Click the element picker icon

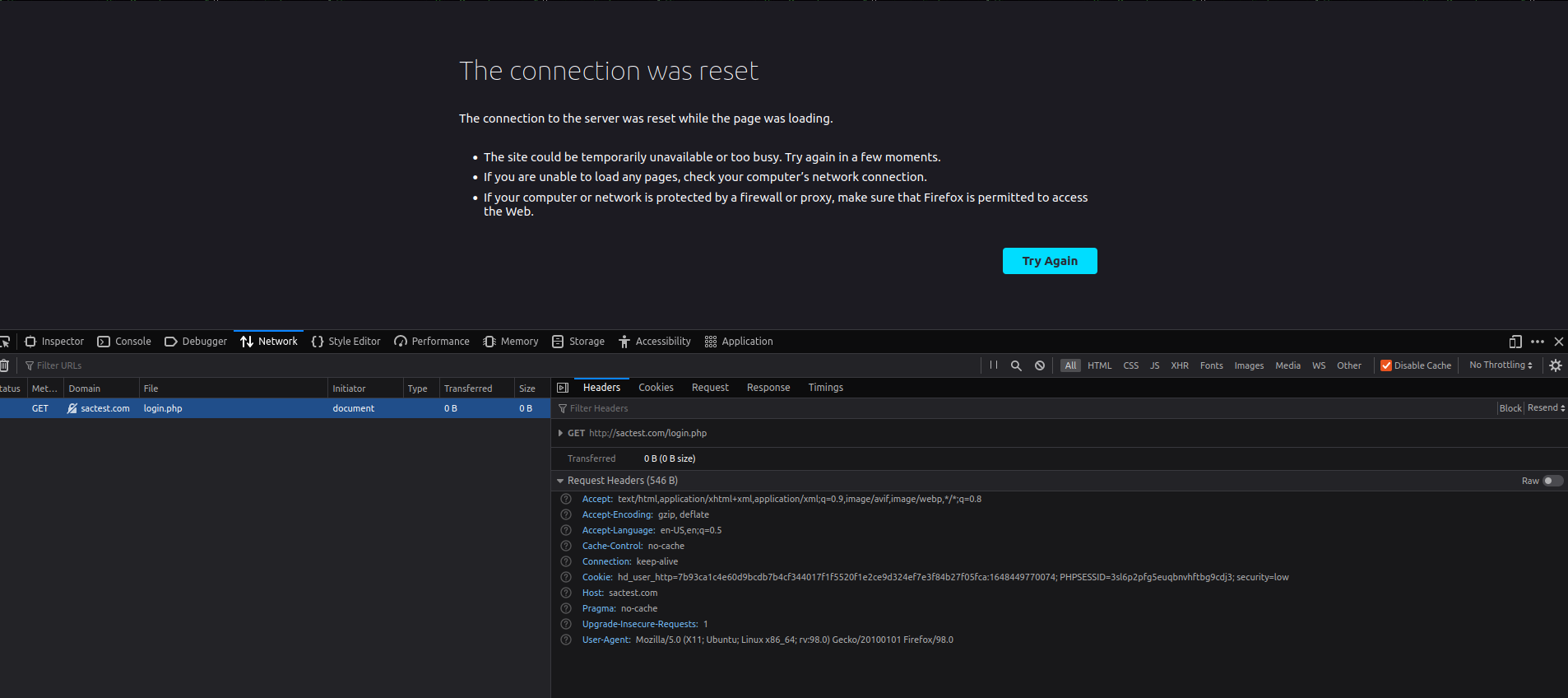point(4,342)
